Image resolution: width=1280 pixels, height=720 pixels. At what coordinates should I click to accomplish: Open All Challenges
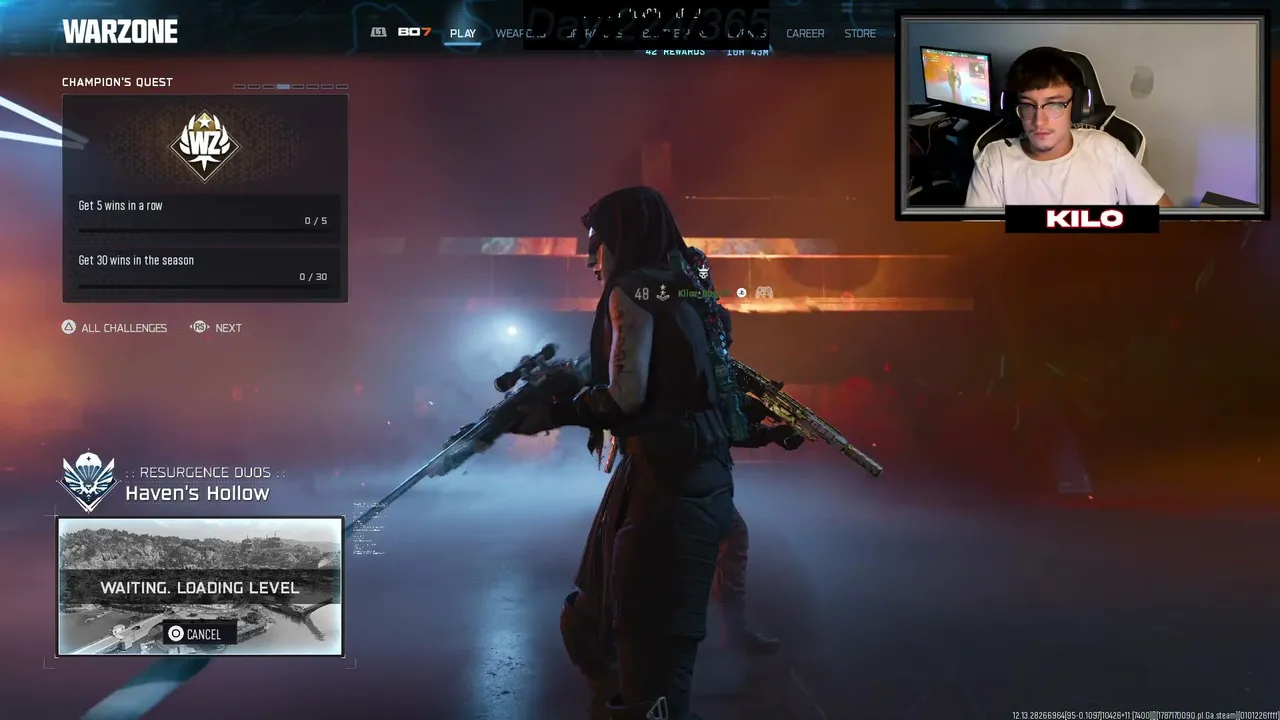coord(114,328)
